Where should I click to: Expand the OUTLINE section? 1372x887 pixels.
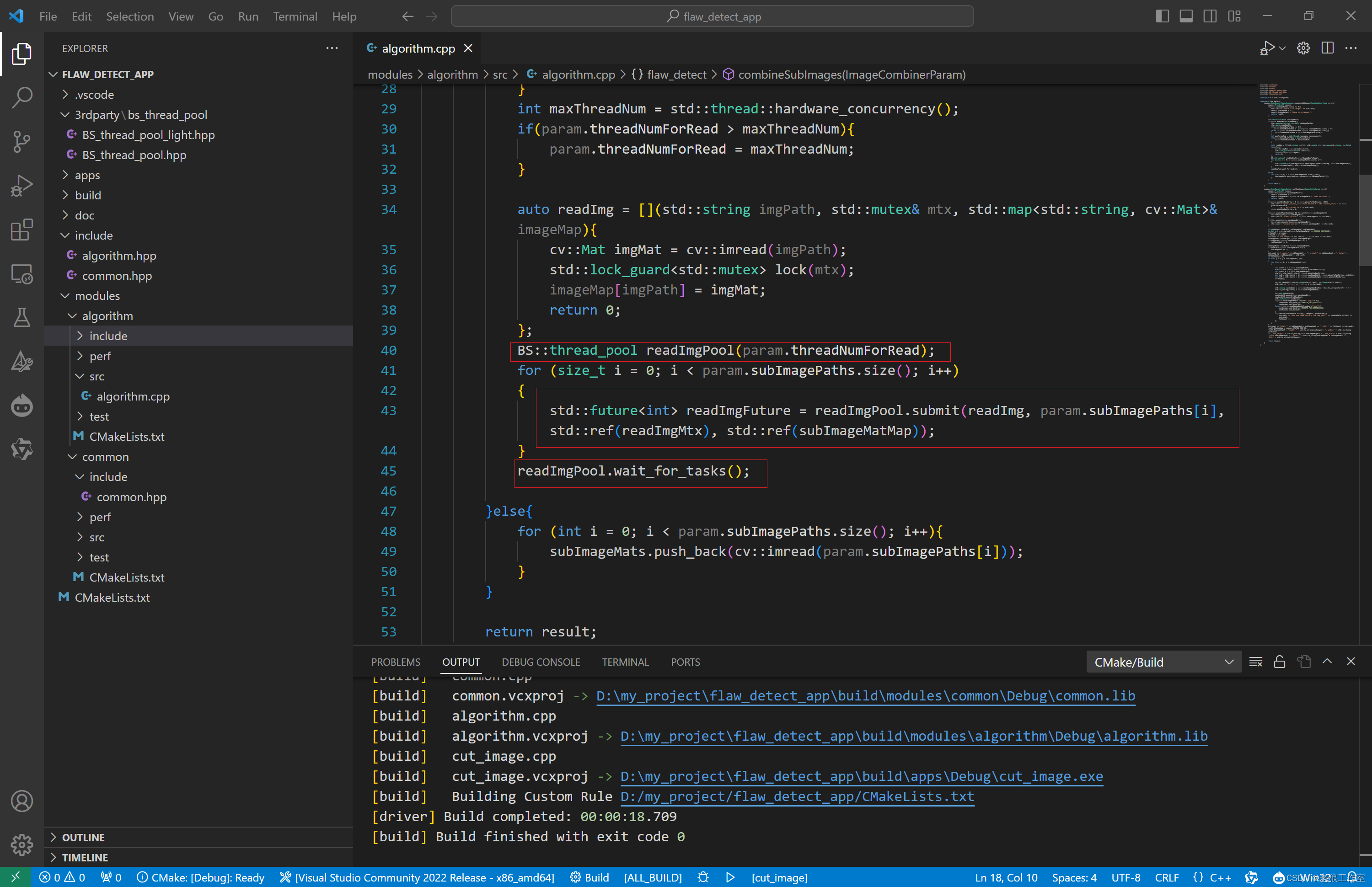click(x=83, y=837)
